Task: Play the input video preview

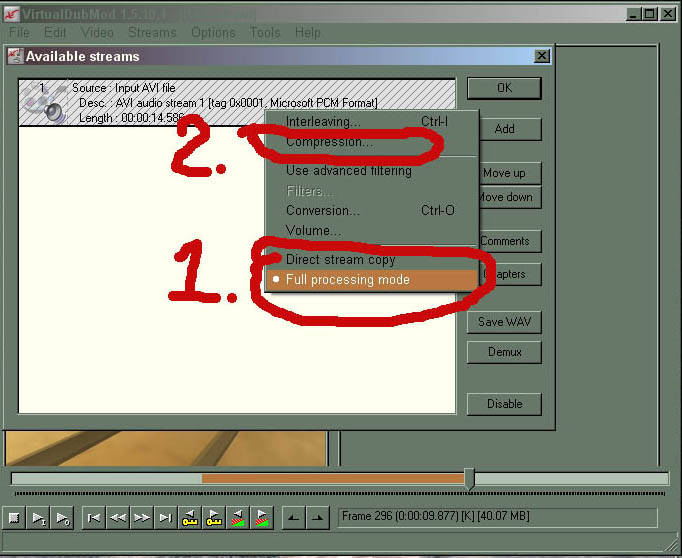Action: [38, 518]
